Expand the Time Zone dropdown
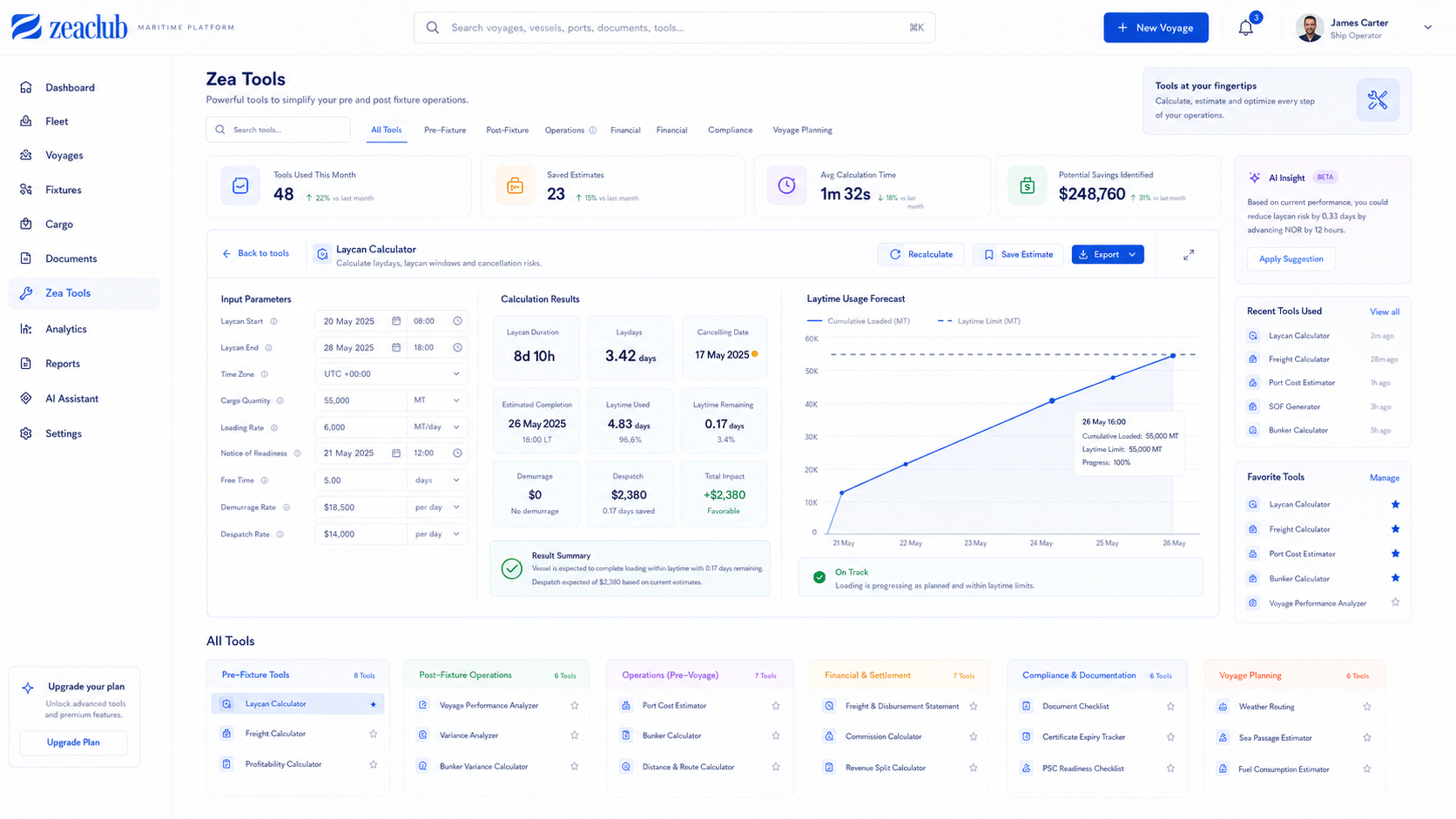The height and width of the screenshot is (819, 1456). click(391, 374)
